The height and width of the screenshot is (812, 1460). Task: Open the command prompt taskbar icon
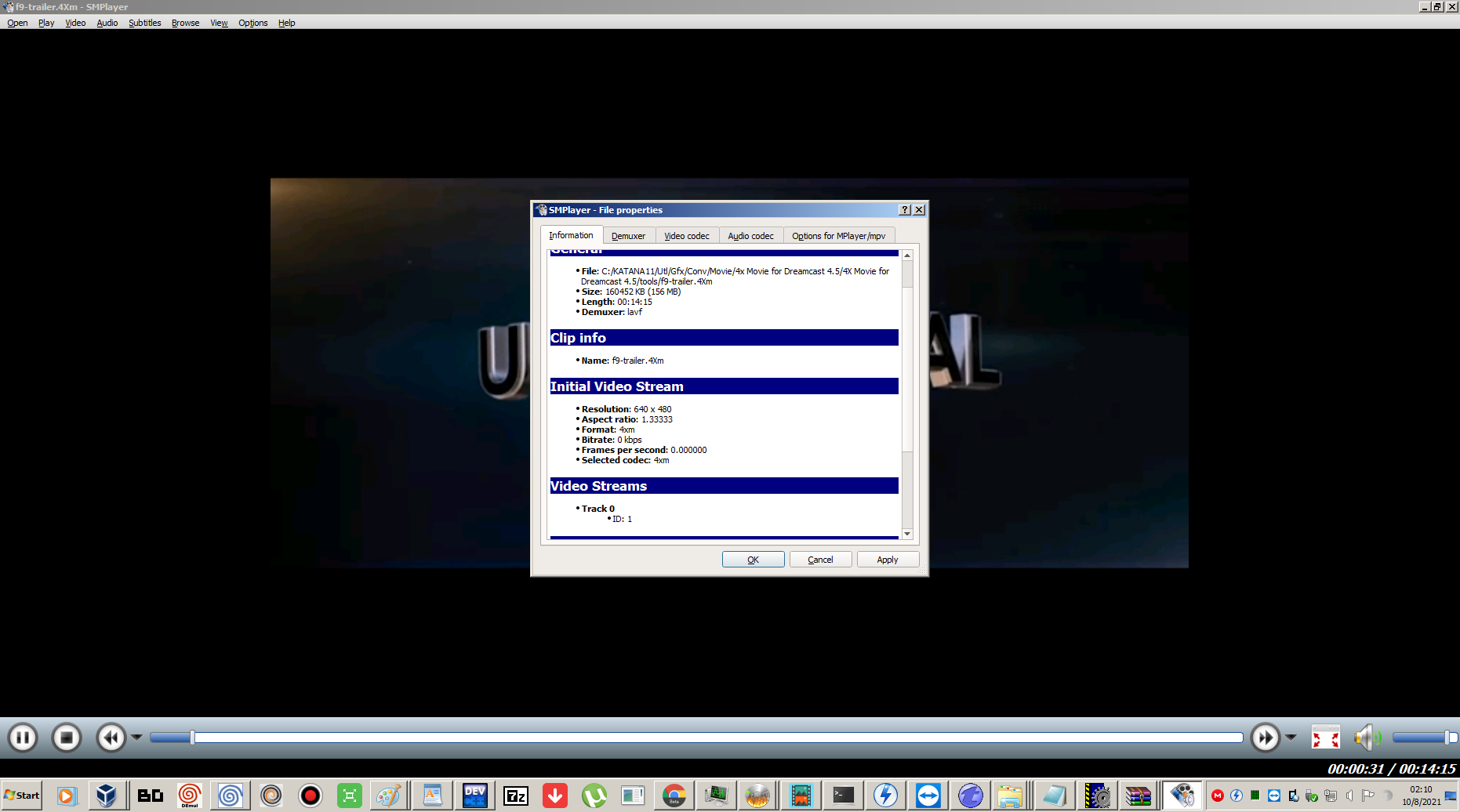[x=844, y=796]
